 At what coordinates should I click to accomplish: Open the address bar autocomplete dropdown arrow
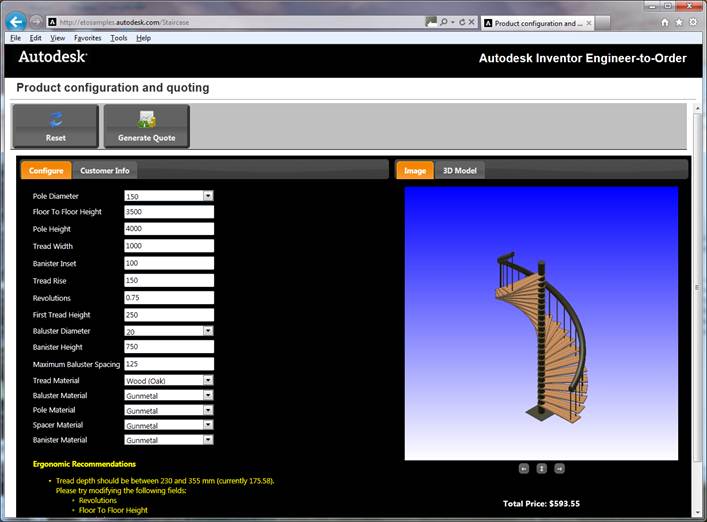point(453,22)
